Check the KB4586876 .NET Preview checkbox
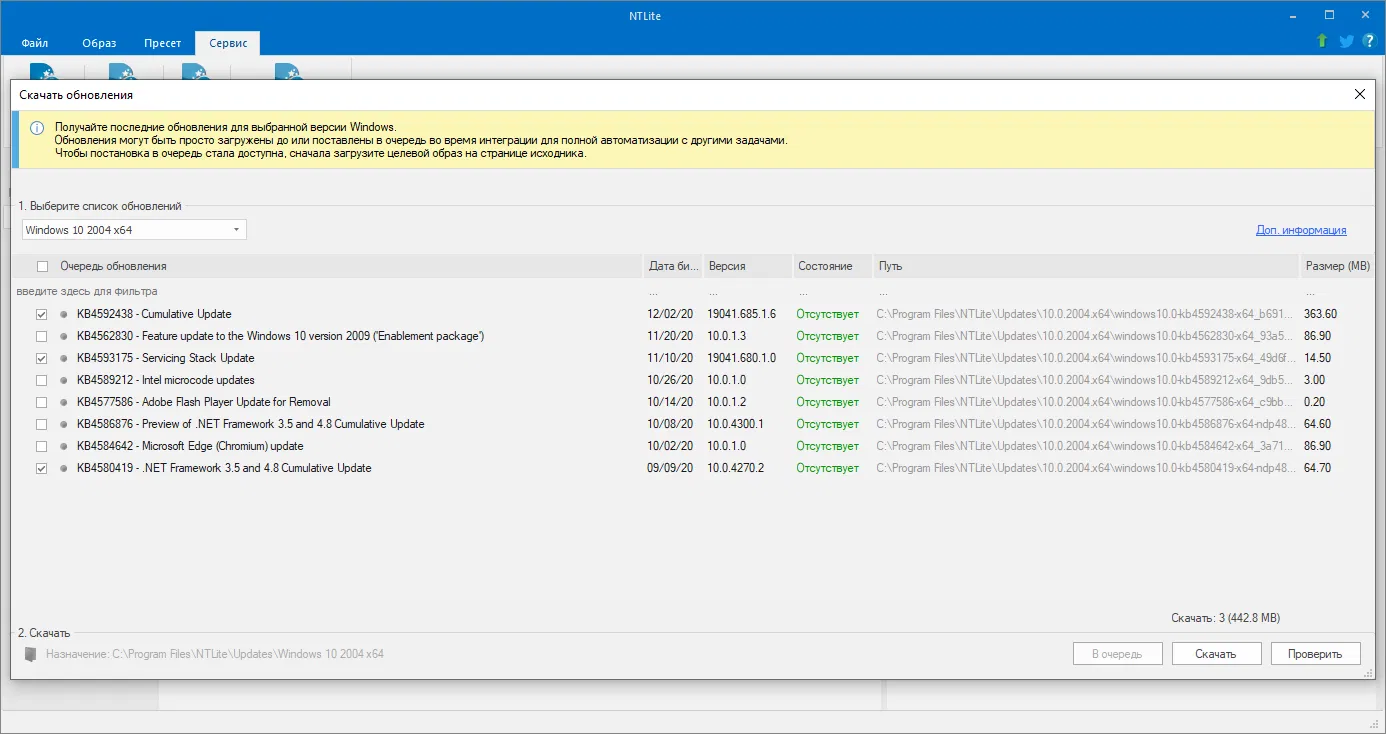 [42, 424]
